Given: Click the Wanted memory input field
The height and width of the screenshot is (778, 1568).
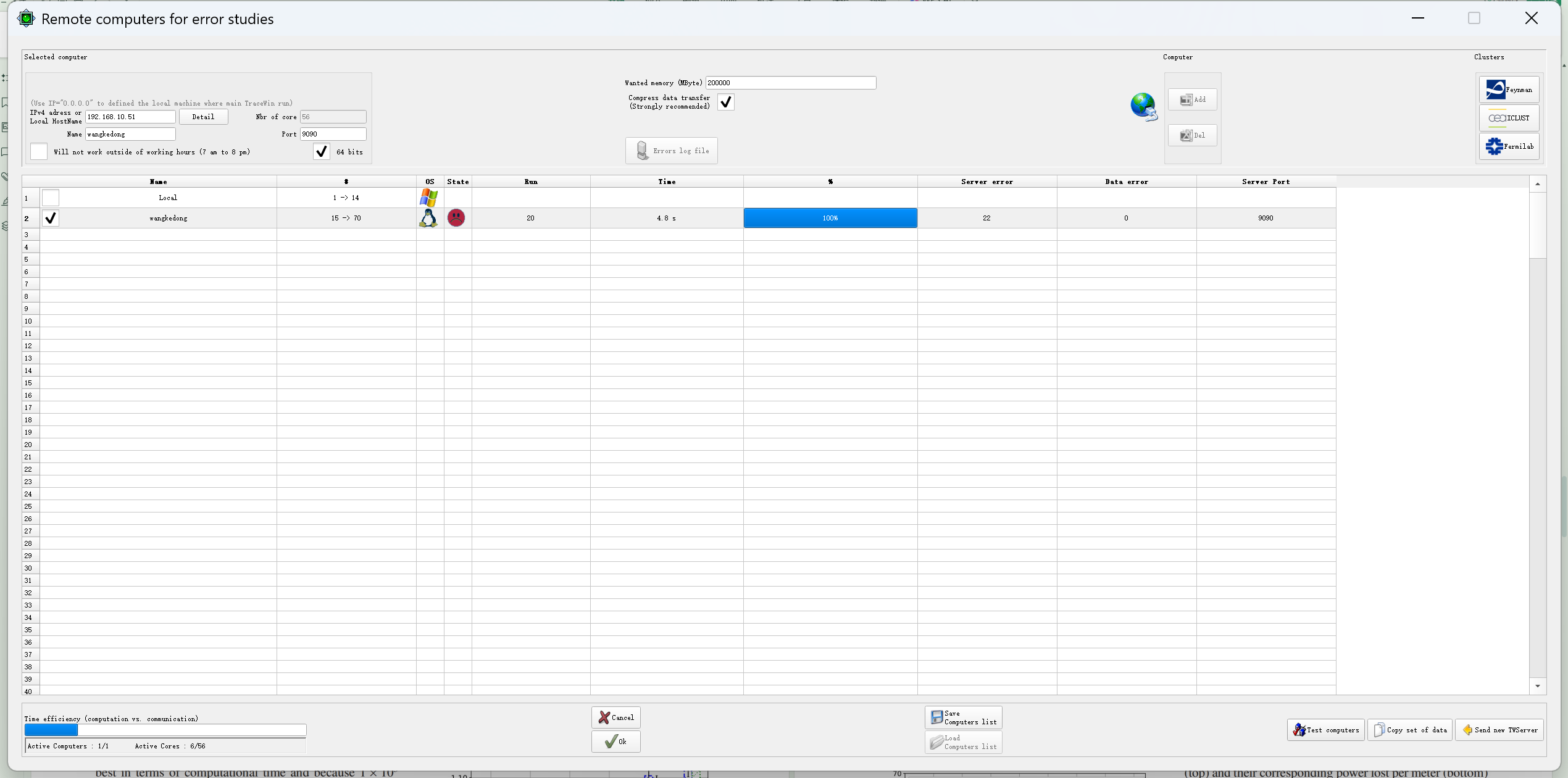Looking at the screenshot, I should 790,83.
